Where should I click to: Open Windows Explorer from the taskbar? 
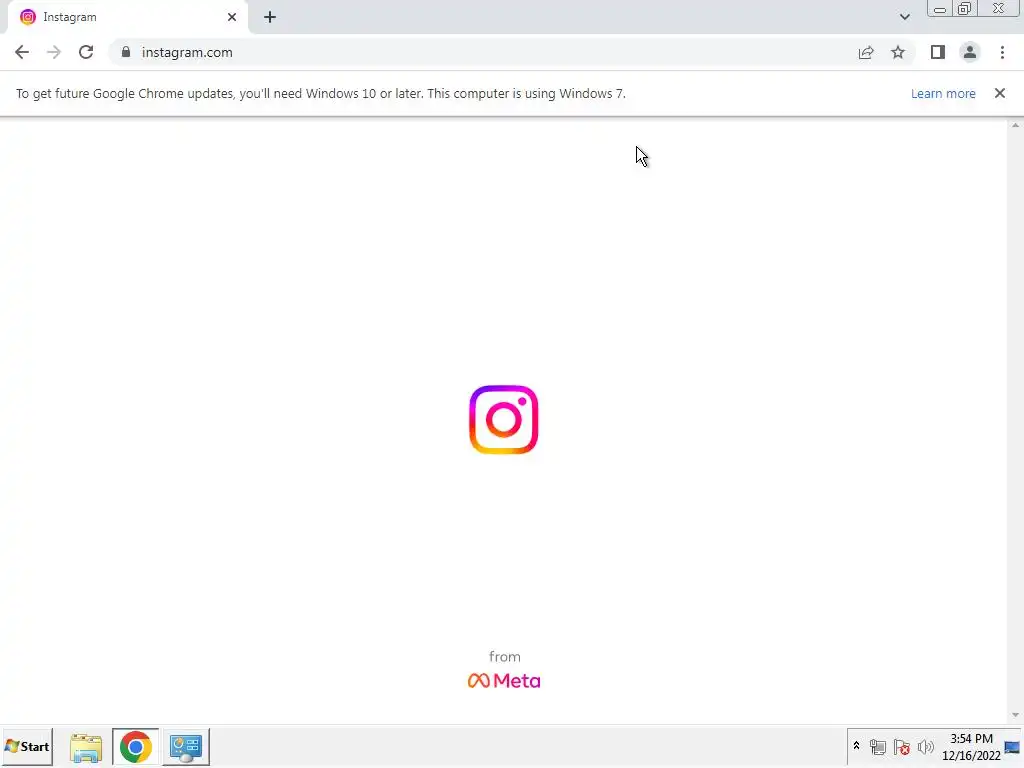click(86, 747)
